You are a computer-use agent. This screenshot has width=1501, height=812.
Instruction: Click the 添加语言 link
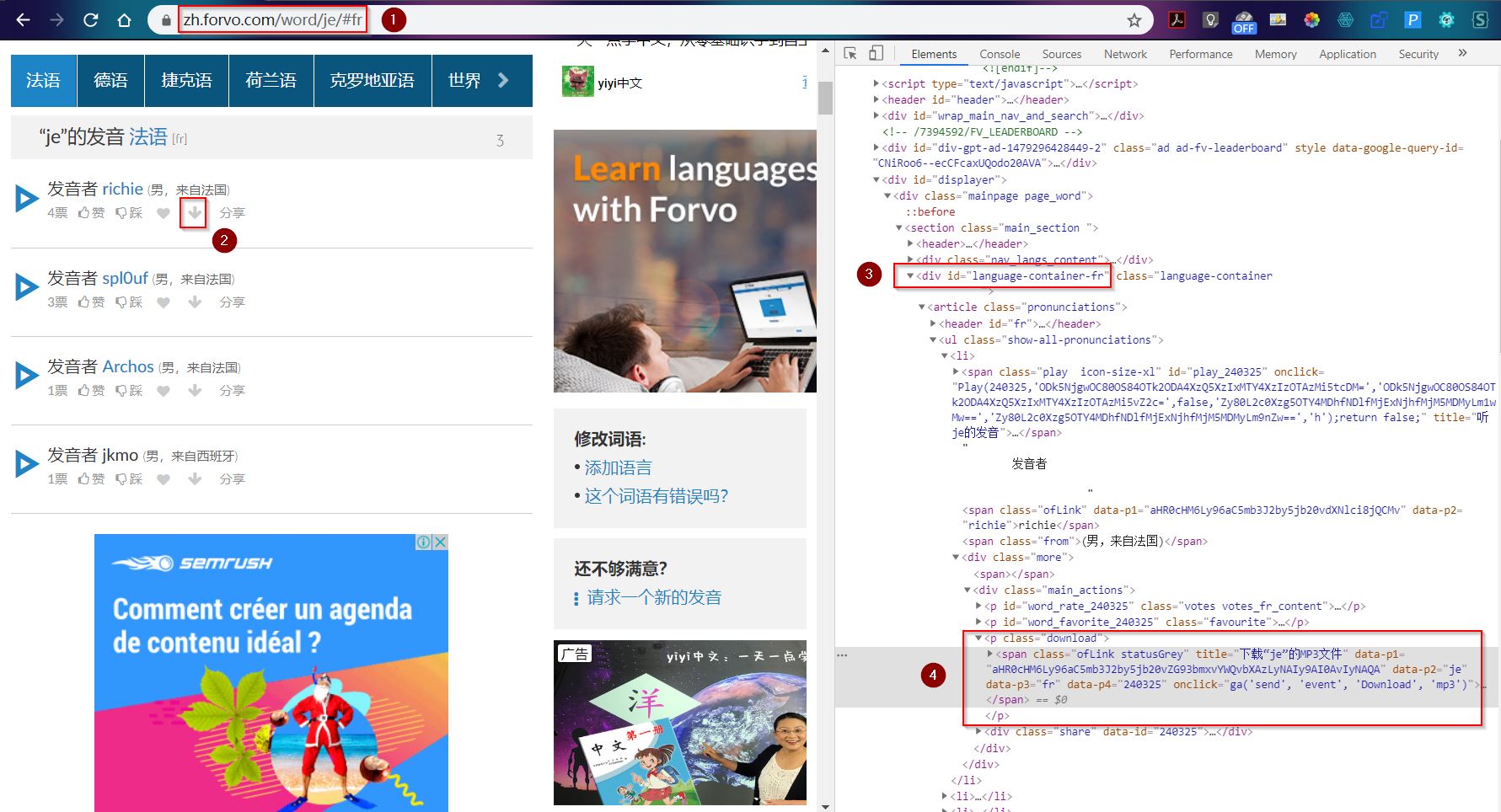point(618,468)
